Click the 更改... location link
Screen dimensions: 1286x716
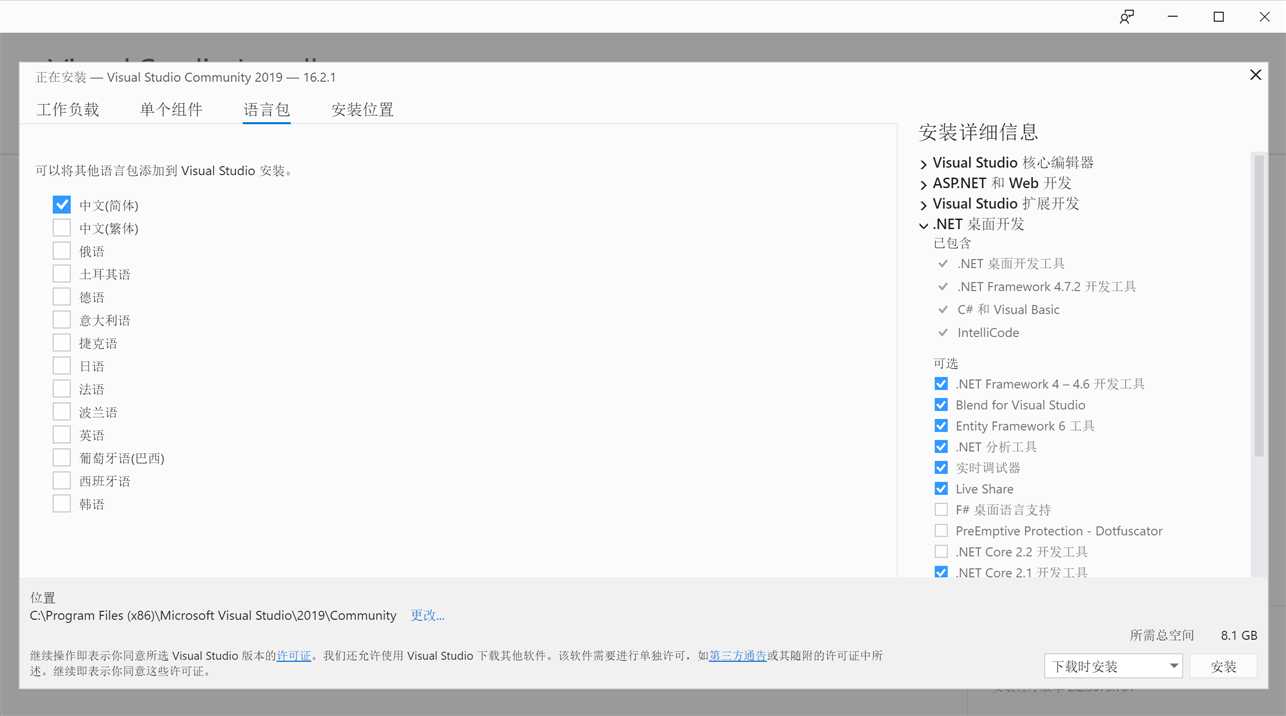pyautogui.click(x=428, y=615)
